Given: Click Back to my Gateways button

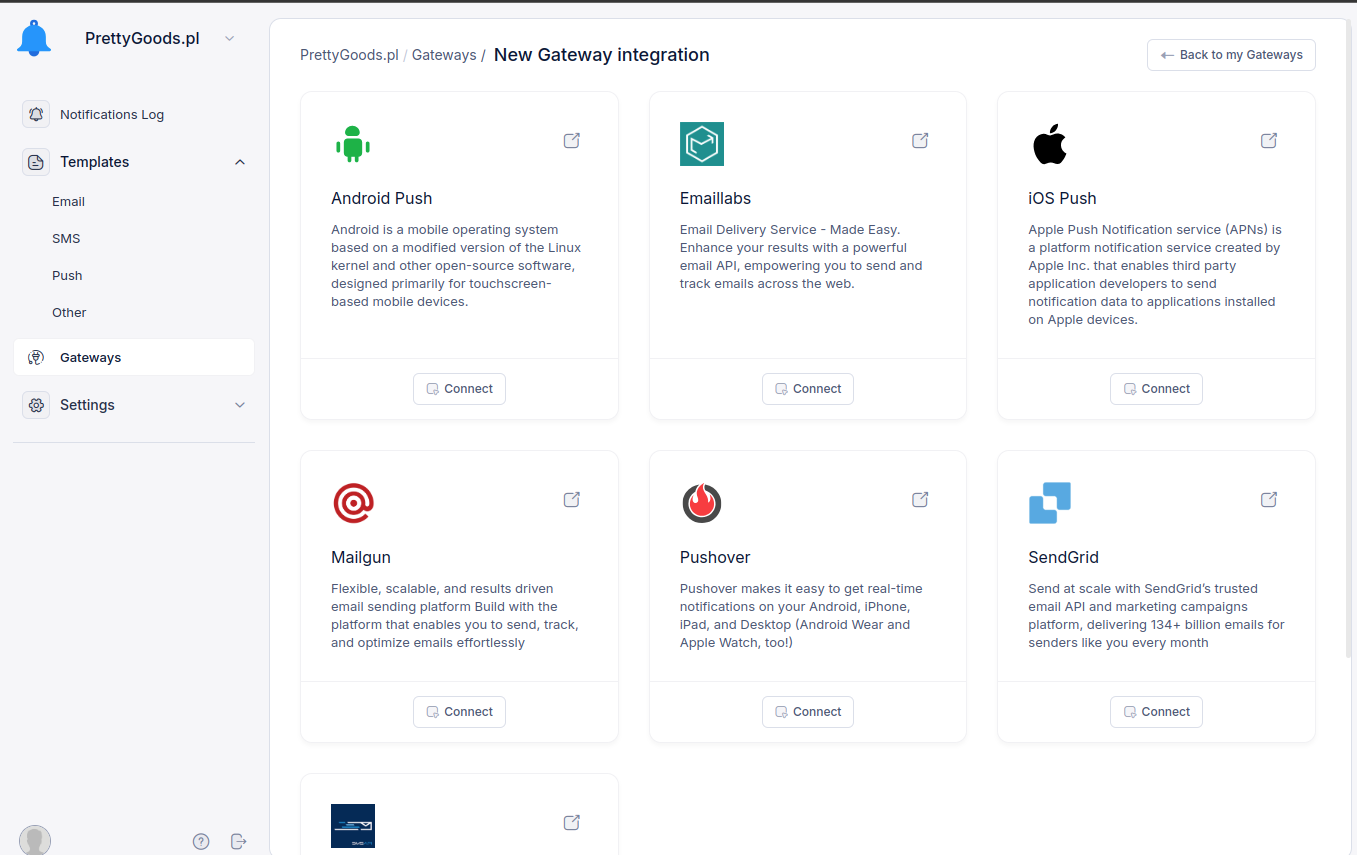Looking at the screenshot, I should [x=1231, y=55].
